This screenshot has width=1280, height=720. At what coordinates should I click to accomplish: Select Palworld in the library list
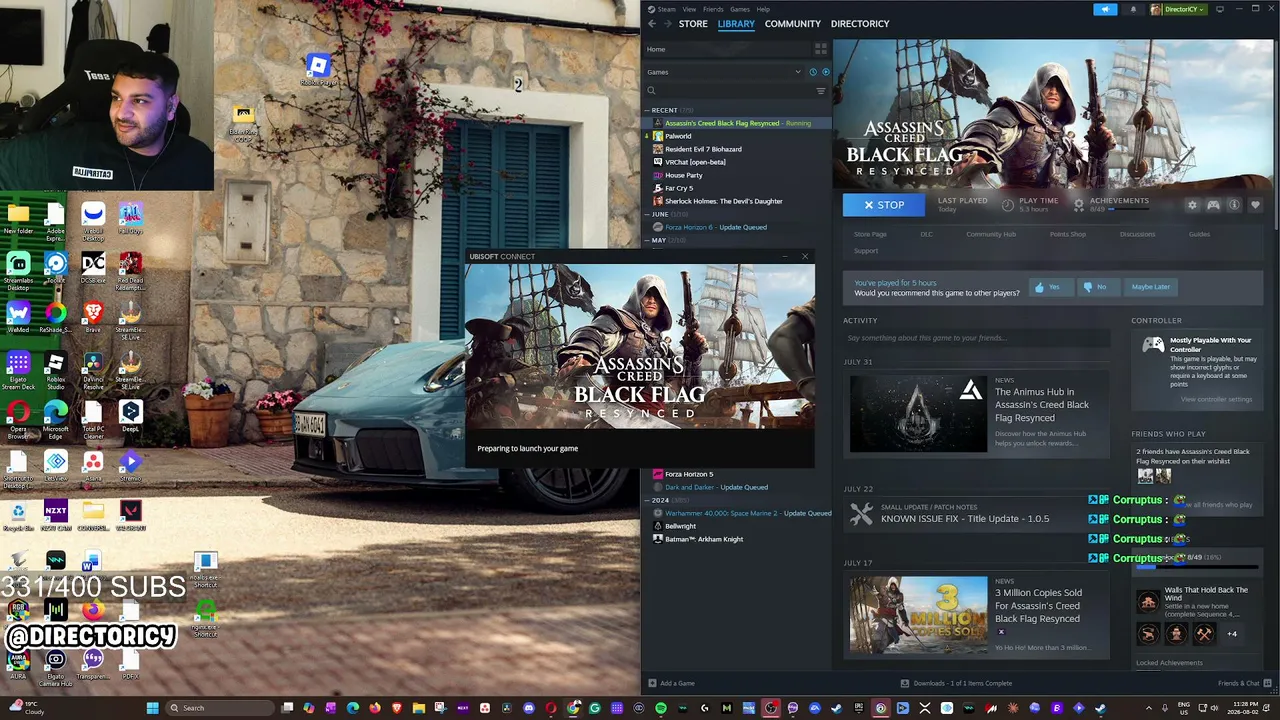(x=678, y=136)
